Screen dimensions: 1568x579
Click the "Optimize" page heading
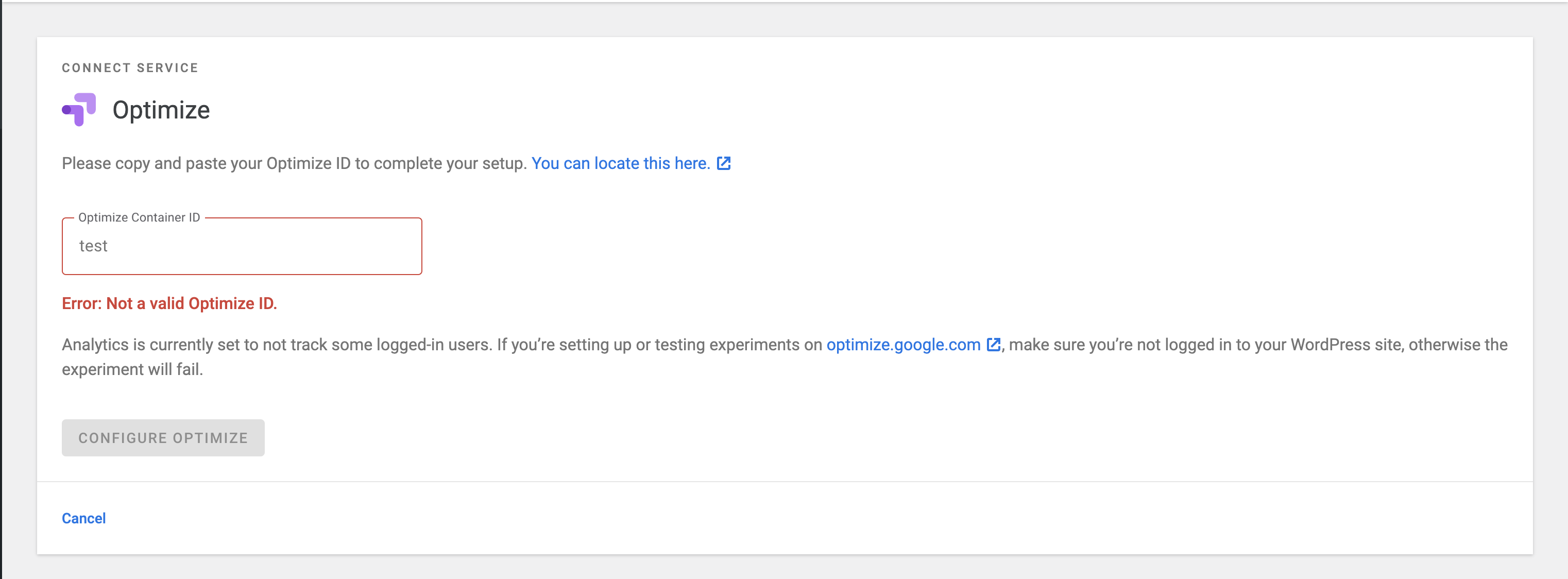coord(161,110)
